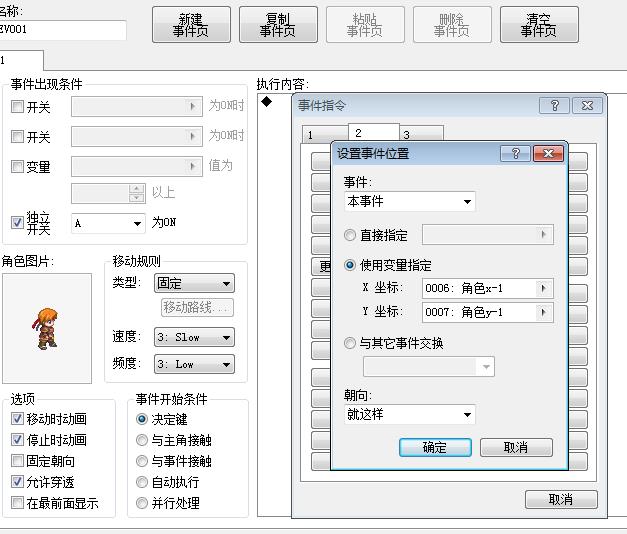Choose 自动执行 trigger condition

click(142, 482)
